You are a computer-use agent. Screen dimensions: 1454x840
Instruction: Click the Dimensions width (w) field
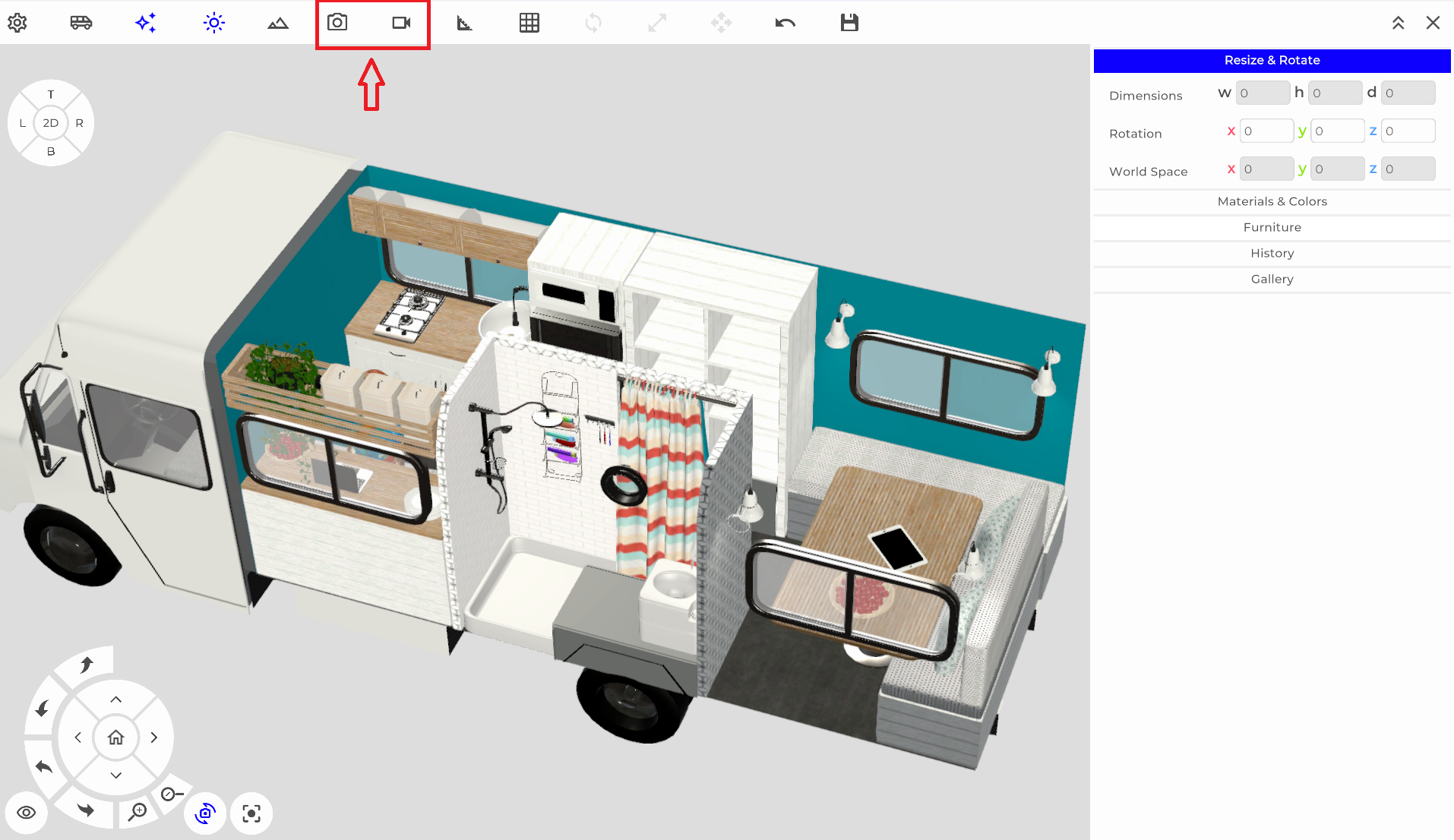click(1263, 93)
